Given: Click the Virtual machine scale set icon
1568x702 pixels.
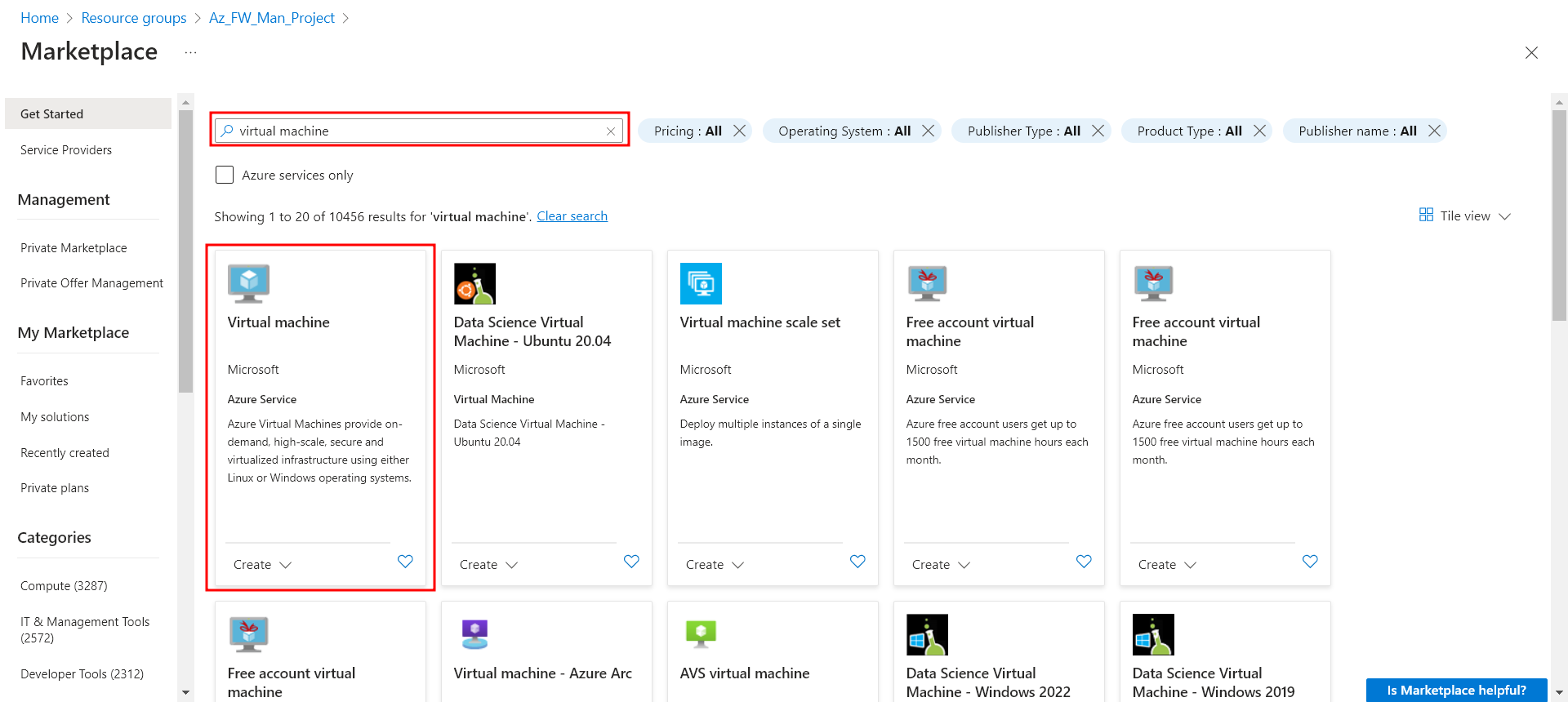Looking at the screenshot, I should click(701, 283).
